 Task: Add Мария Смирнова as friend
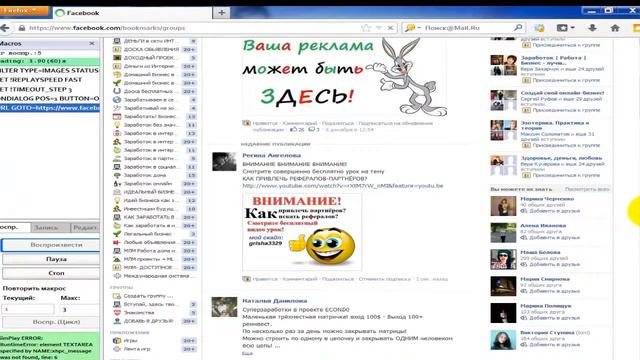point(550,291)
